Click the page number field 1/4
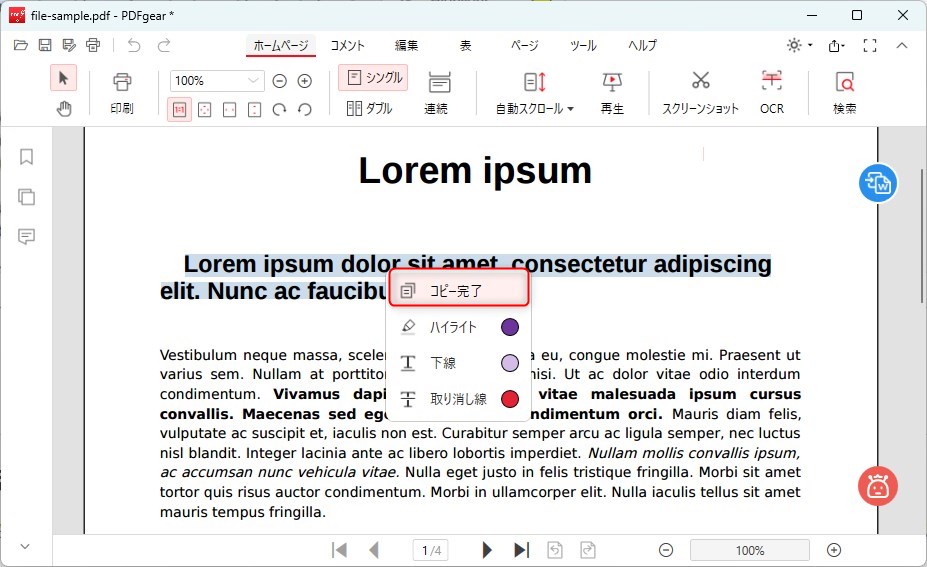Image resolution: width=927 pixels, height=567 pixels. point(431,550)
